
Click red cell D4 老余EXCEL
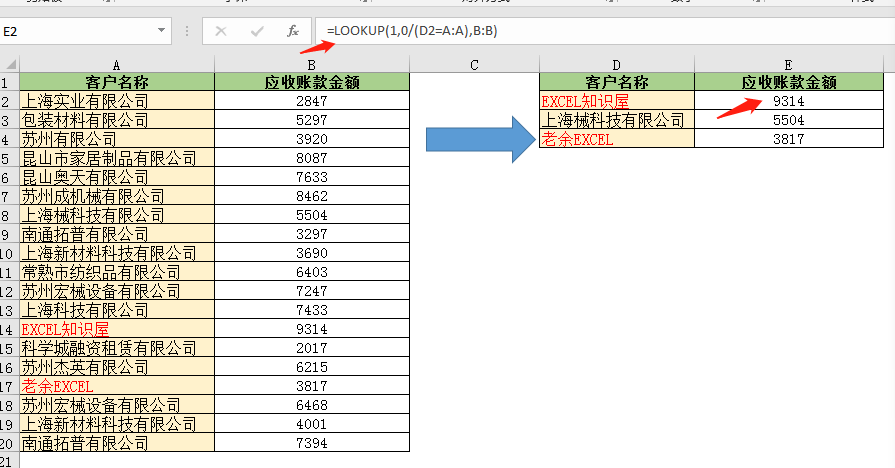point(616,139)
